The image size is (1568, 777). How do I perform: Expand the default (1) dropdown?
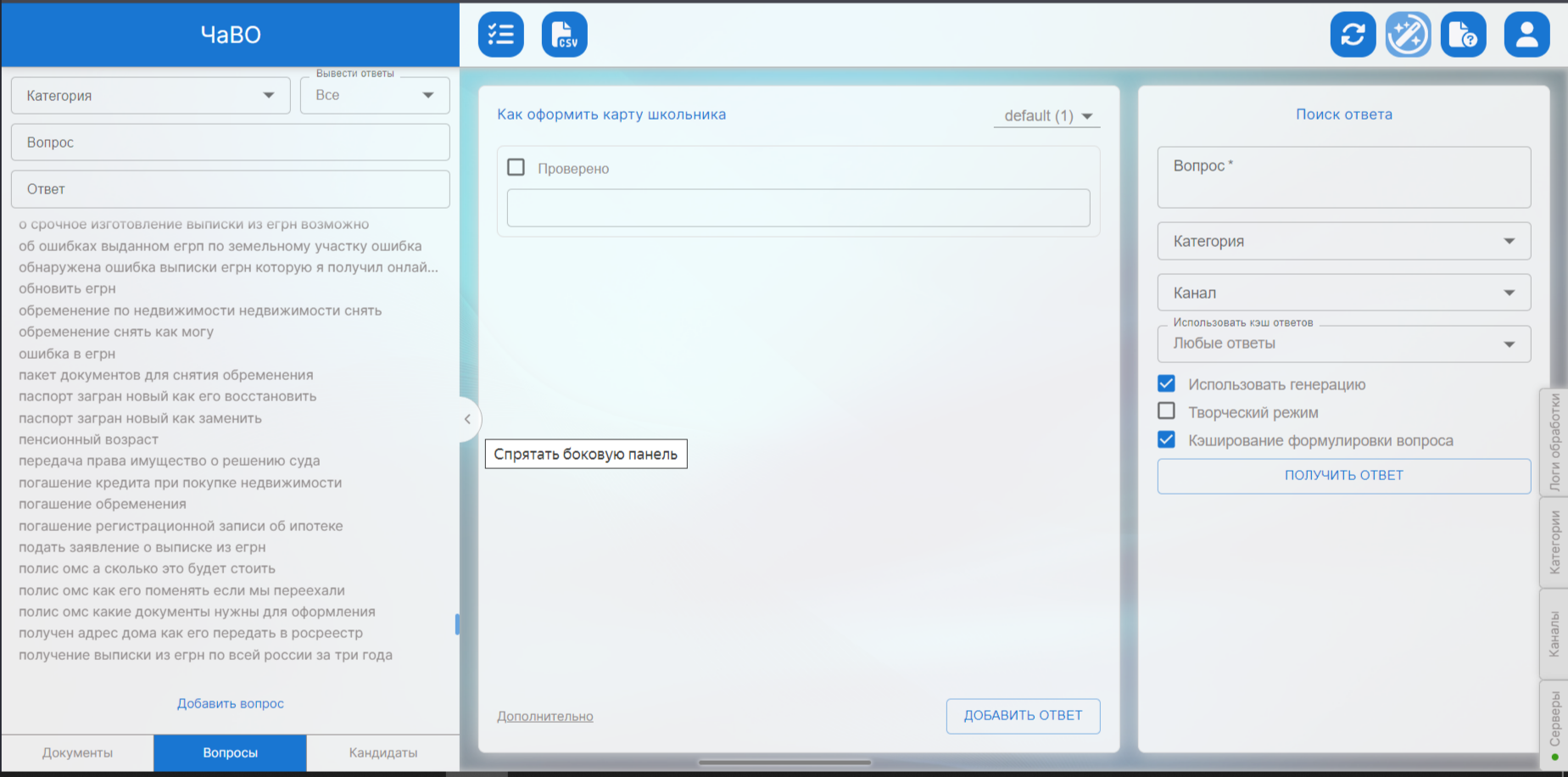tap(1047, 115)
